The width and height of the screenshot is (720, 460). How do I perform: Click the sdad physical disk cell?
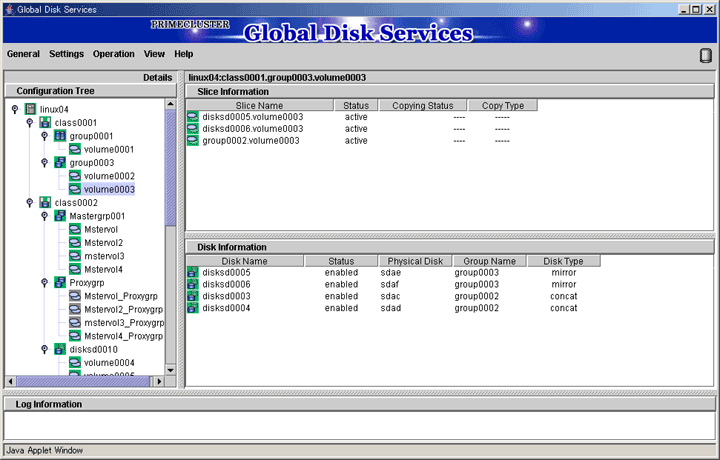pos(391,308)
